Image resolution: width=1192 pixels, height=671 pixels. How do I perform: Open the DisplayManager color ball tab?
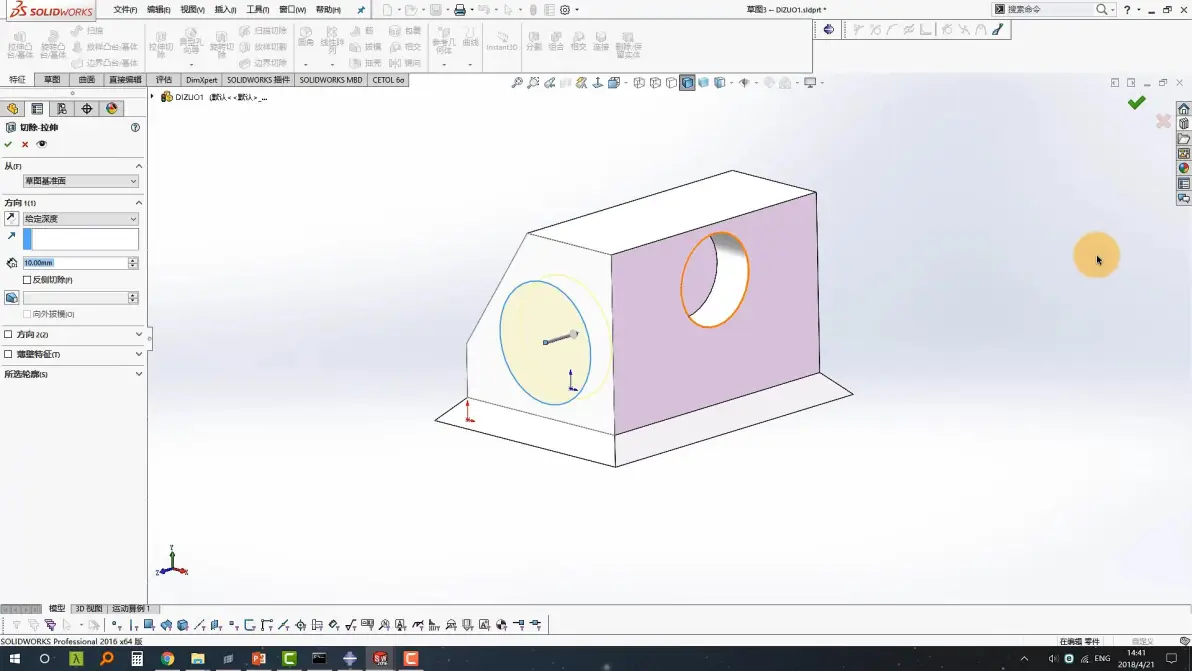click(x=112, y=109)
